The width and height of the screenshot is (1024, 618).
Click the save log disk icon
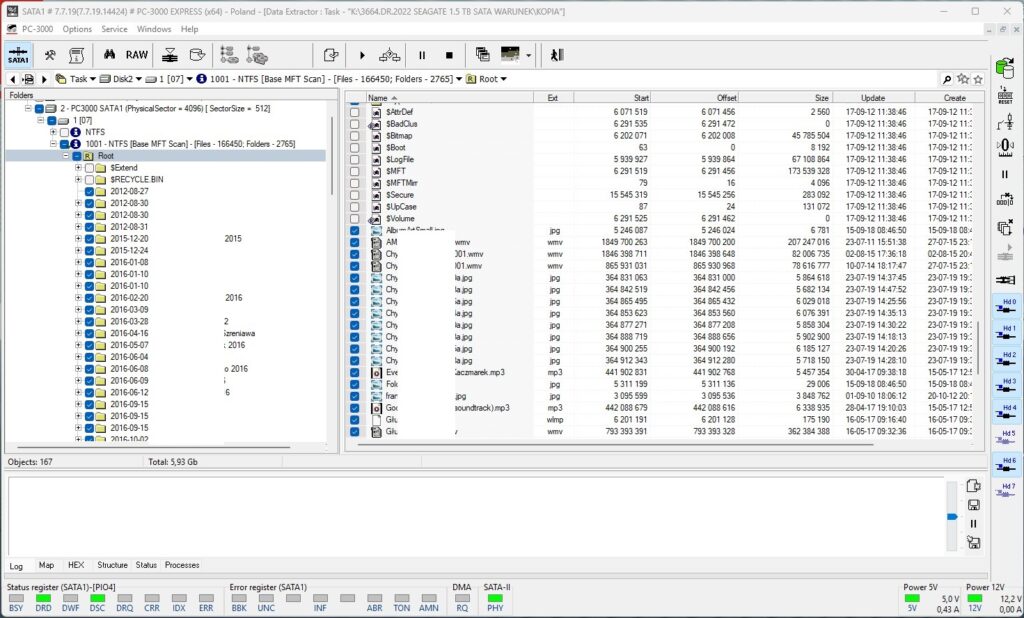974,505
